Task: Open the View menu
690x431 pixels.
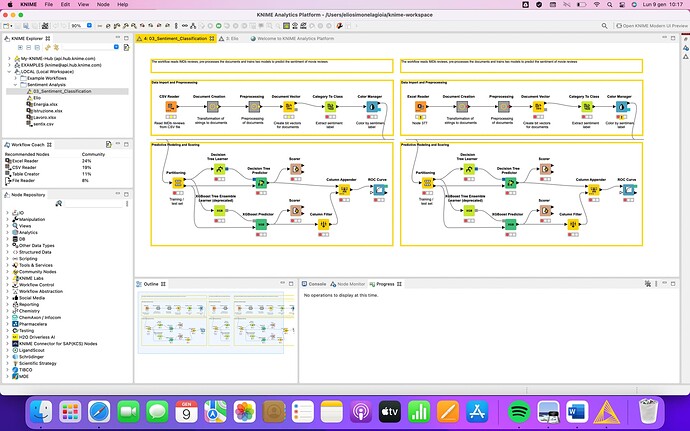Action: (x=83, y=4)
